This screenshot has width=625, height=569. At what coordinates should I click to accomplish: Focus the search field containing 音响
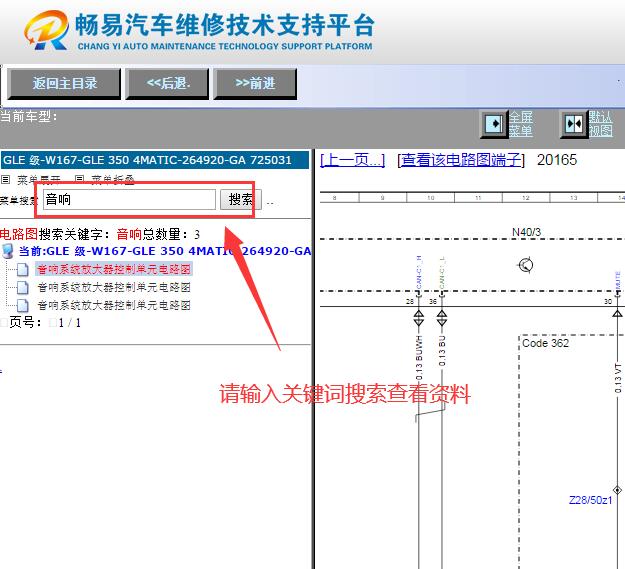129,199
